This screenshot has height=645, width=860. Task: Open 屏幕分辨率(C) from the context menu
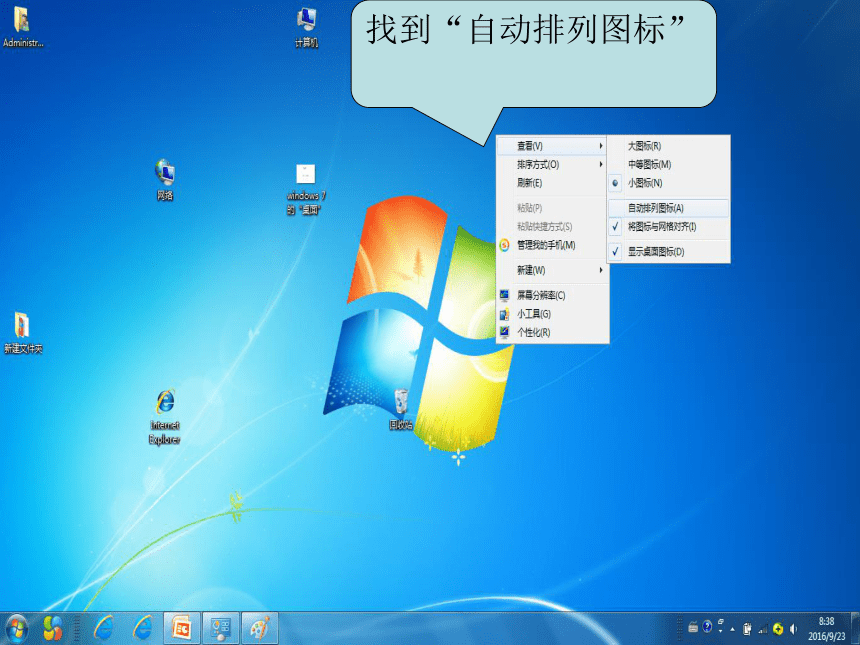[552, 296]
